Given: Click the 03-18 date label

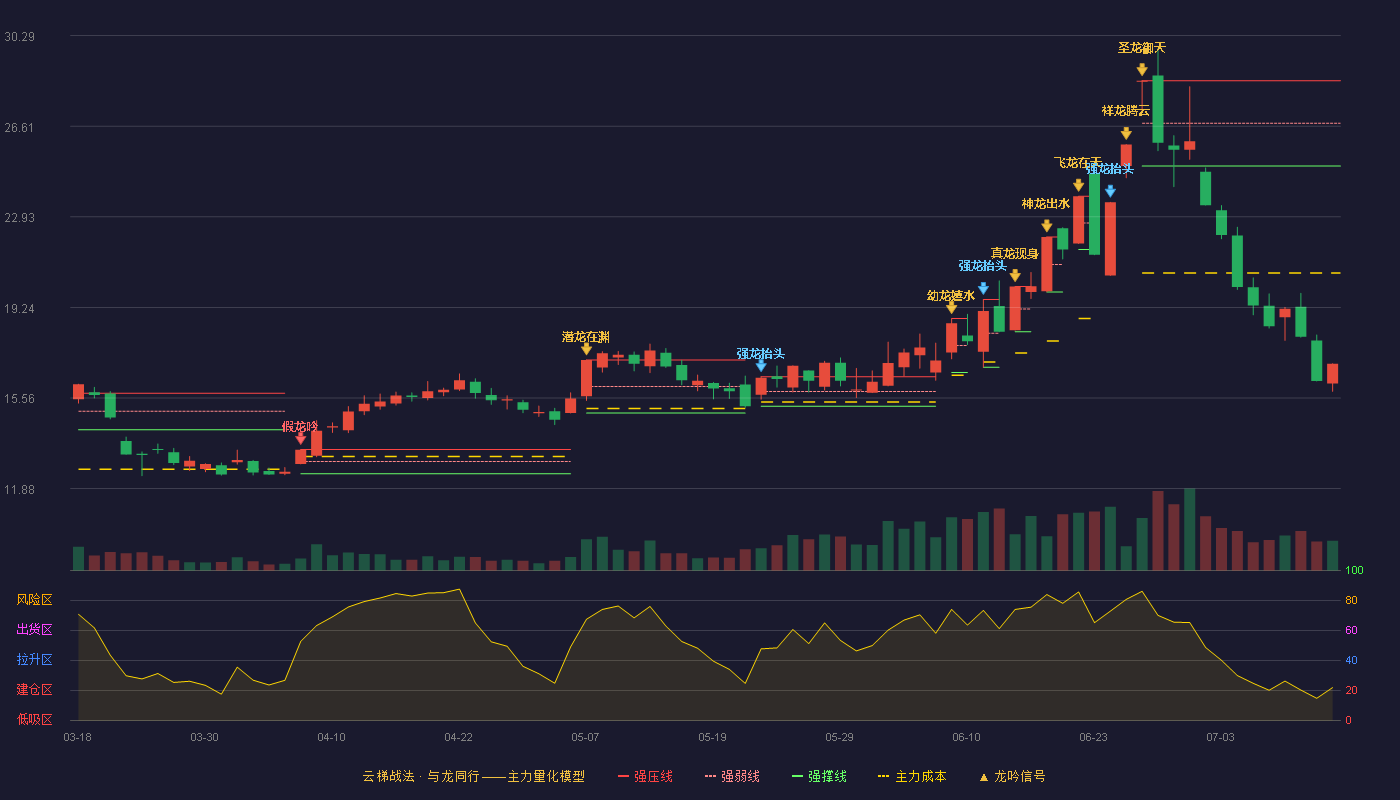Looking at the screenshot, I should (77, 737).
